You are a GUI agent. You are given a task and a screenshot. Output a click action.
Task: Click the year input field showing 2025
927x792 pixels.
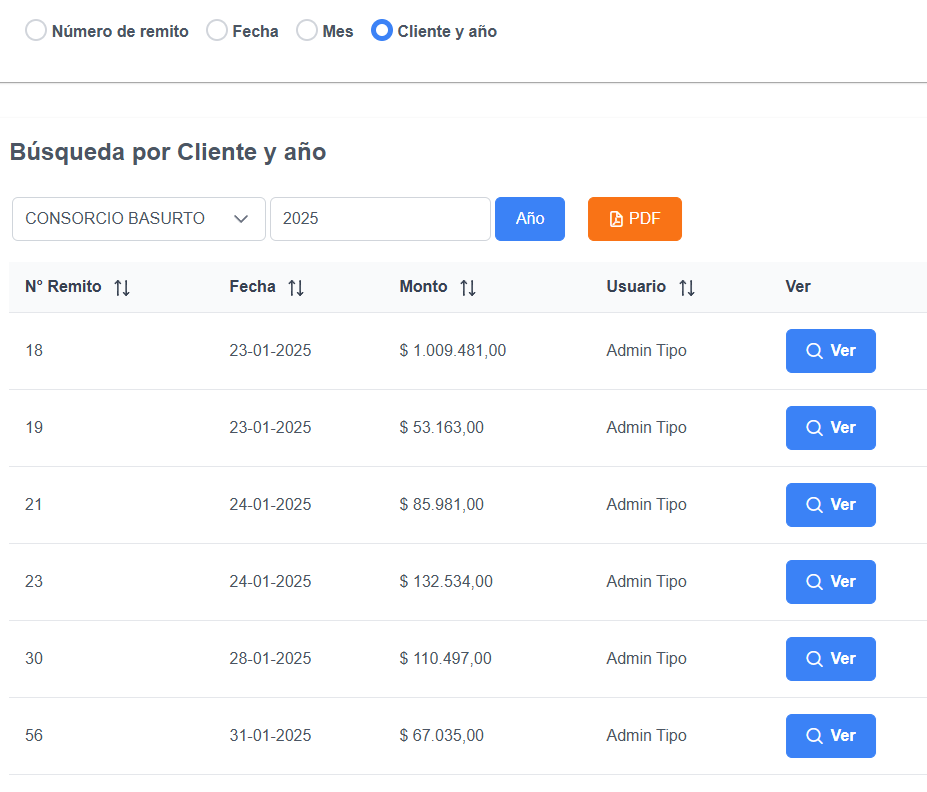pyautogui.click(x=380, y=219)
